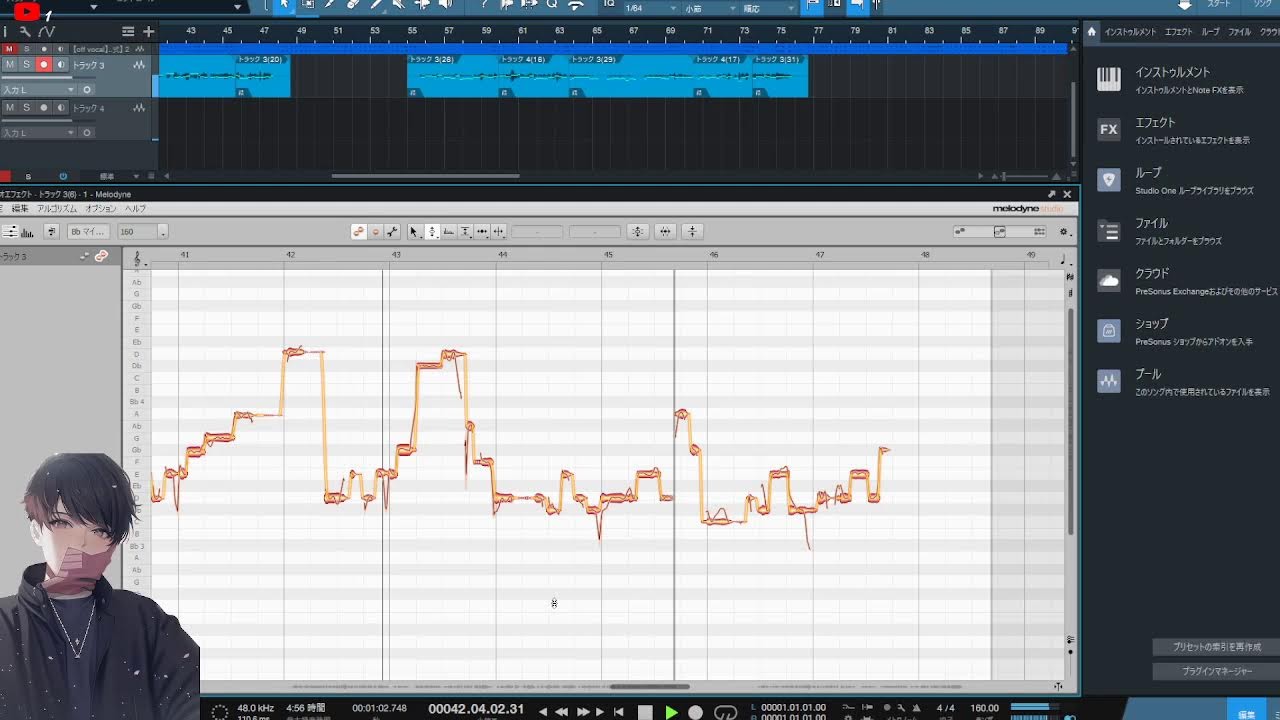
Task: Click the Melodyne main arrow tool
Action: pyautogui.click(x=414, y=232)
